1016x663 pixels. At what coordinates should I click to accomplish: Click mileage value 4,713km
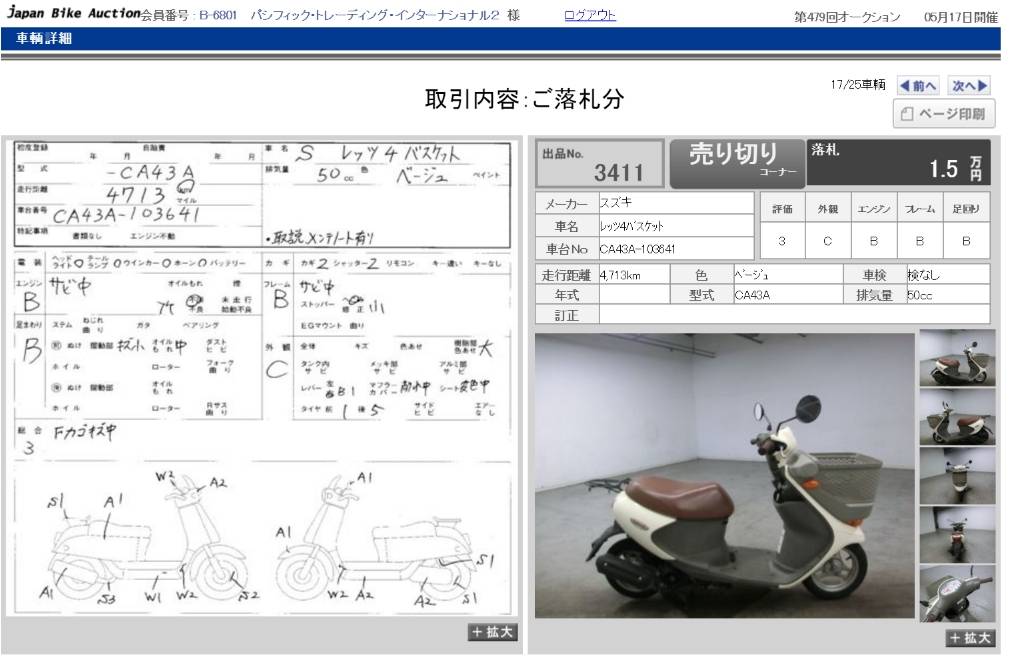[x=620, y=275]
